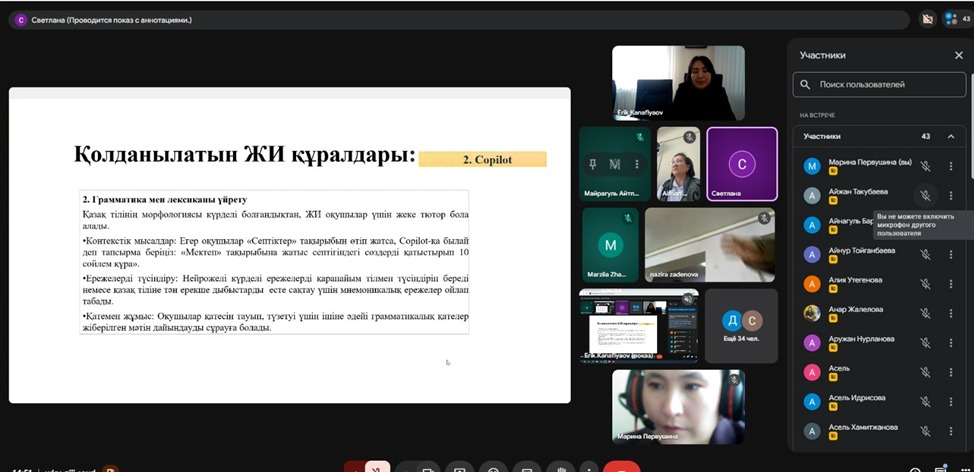Open options menu for Асель Хамитжанова
The image size is (974, 472).
tap(951, 429)
